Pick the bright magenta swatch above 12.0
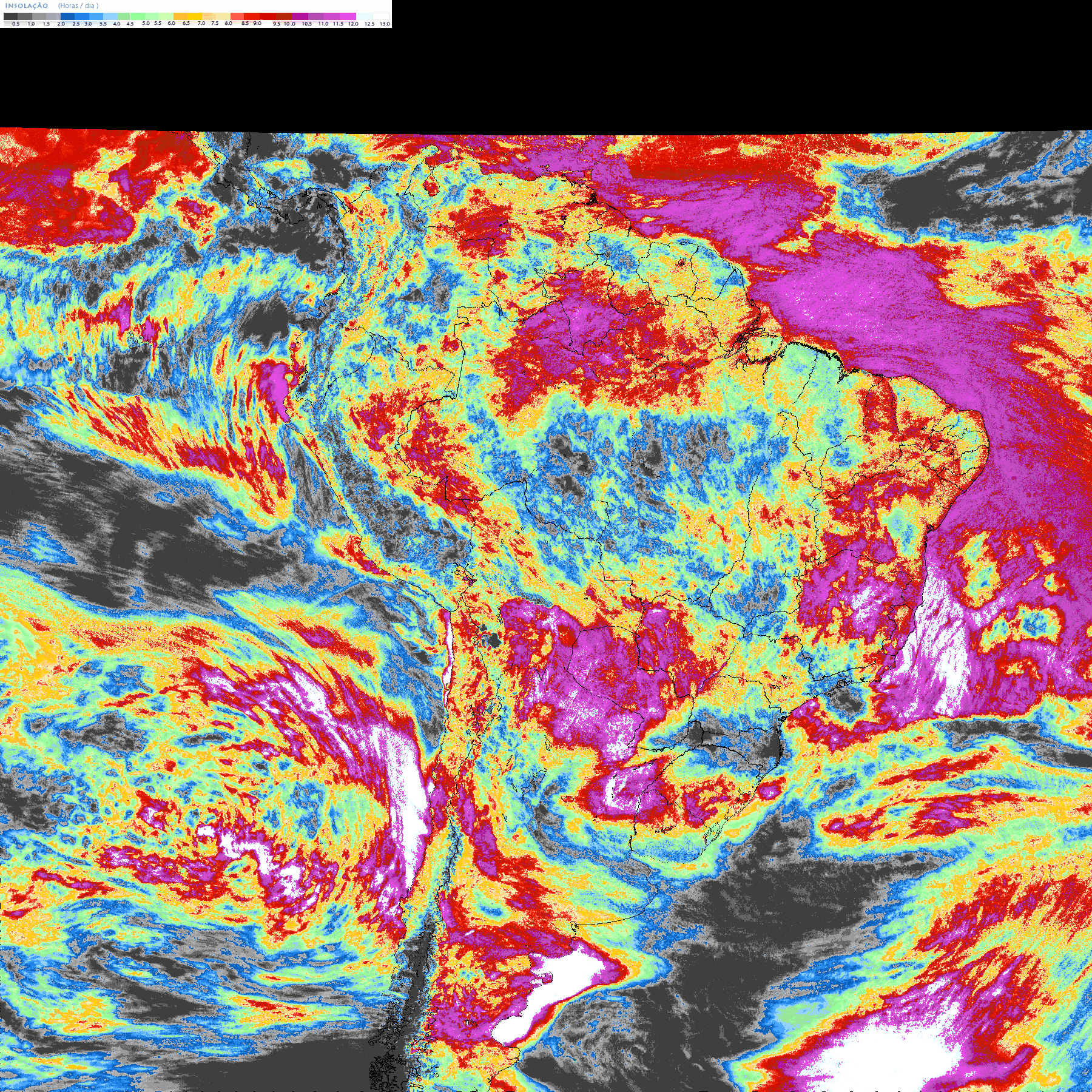 click(348, 16)
